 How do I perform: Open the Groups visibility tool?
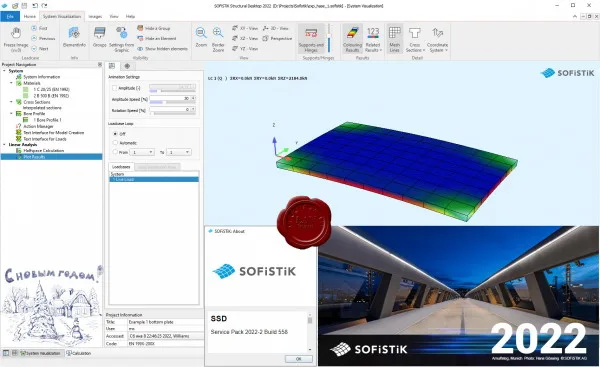tap(99, 37)
